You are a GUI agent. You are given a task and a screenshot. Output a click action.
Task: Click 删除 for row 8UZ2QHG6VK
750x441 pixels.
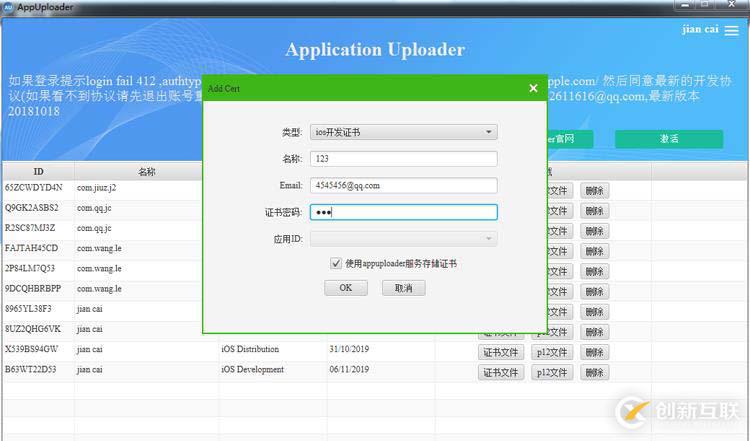click(595, 332)
